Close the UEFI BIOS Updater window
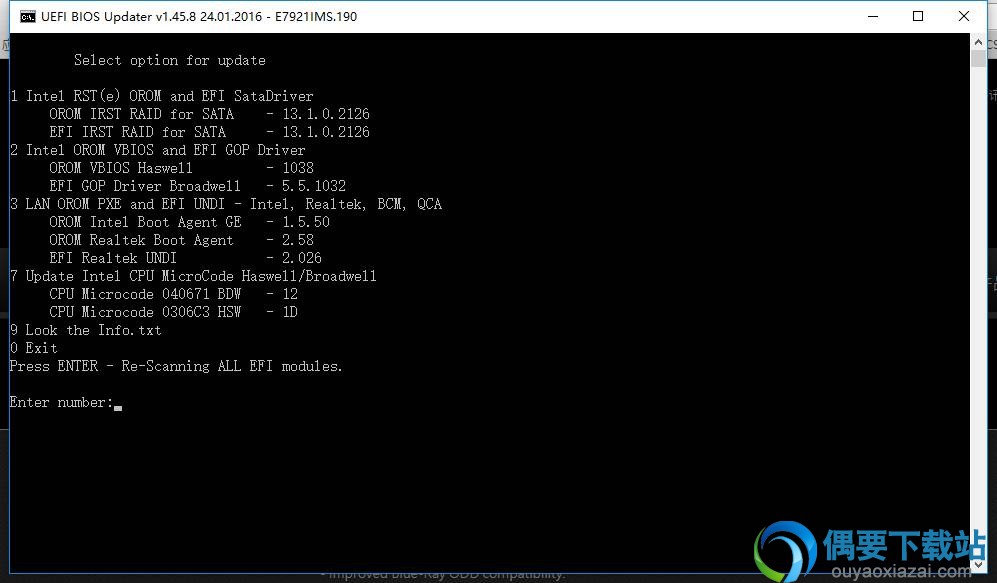Image resolution: width=997 pixels, height=583 pixels. (964, 17)
